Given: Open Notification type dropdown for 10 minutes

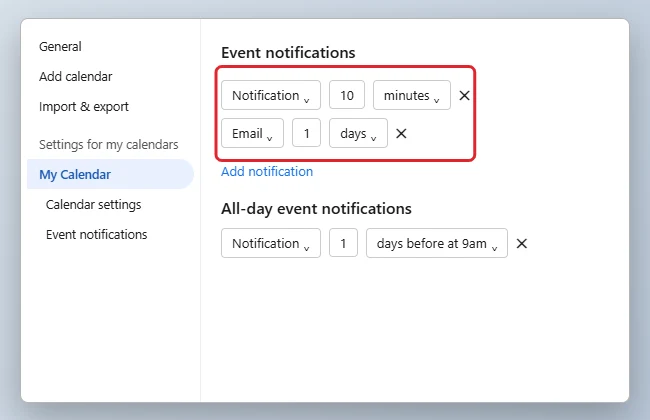Looking at the screenshot, I should tap(271, 95).
